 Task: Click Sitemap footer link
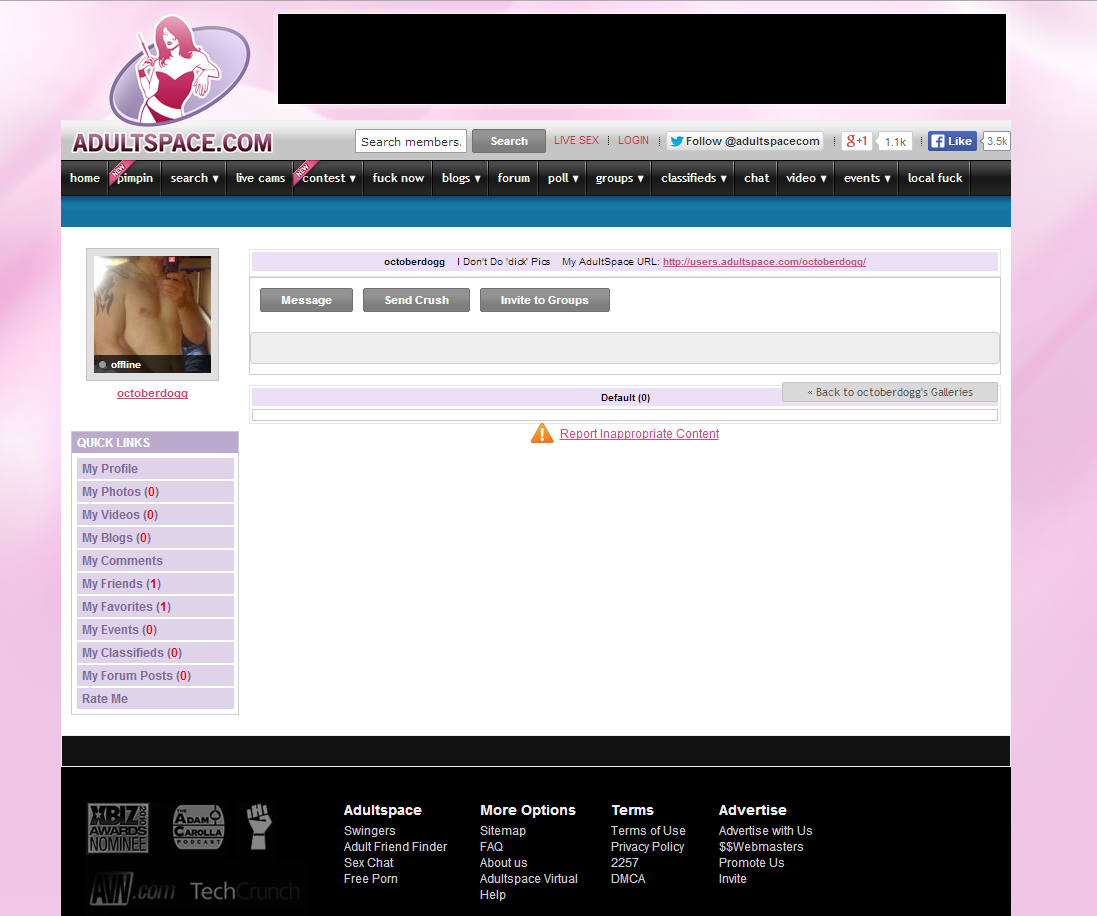(502, 831)
